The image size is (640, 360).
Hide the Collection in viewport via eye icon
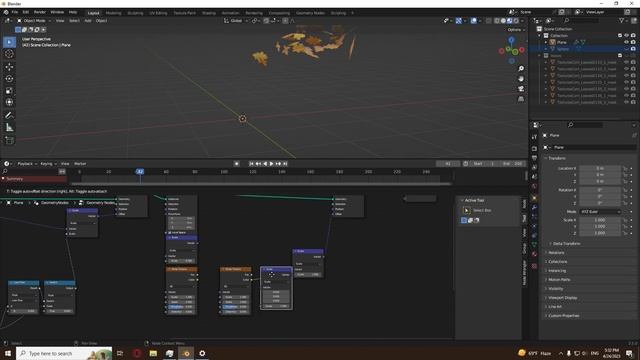[x=627, y=36]
